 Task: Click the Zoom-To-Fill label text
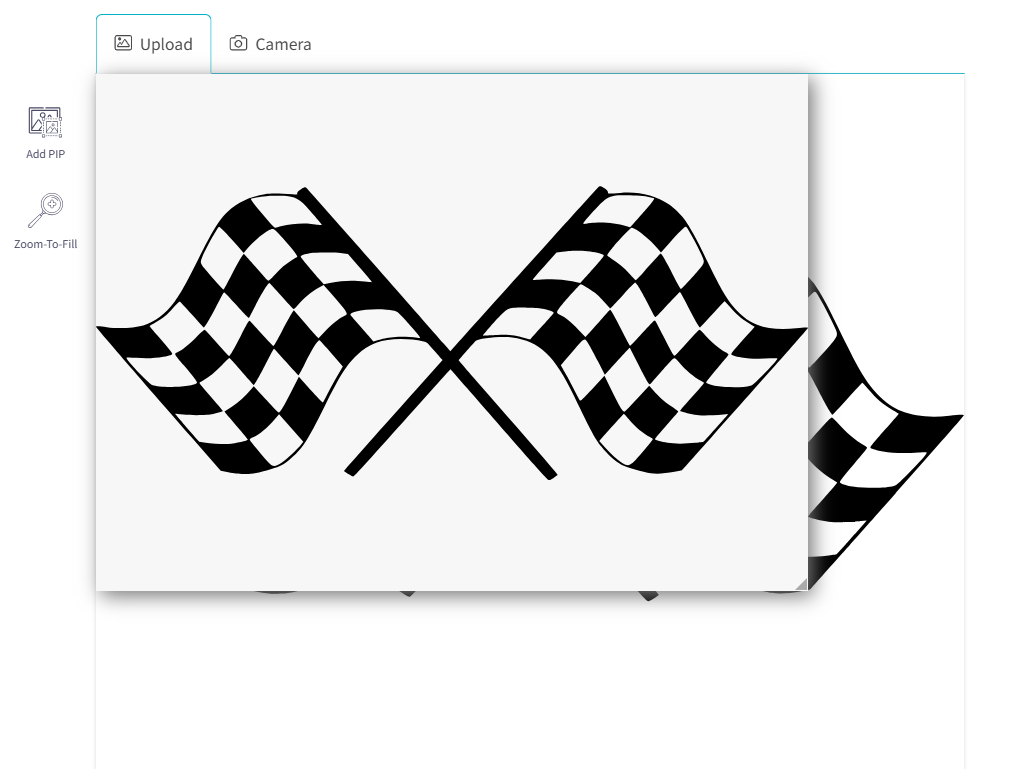45,243
